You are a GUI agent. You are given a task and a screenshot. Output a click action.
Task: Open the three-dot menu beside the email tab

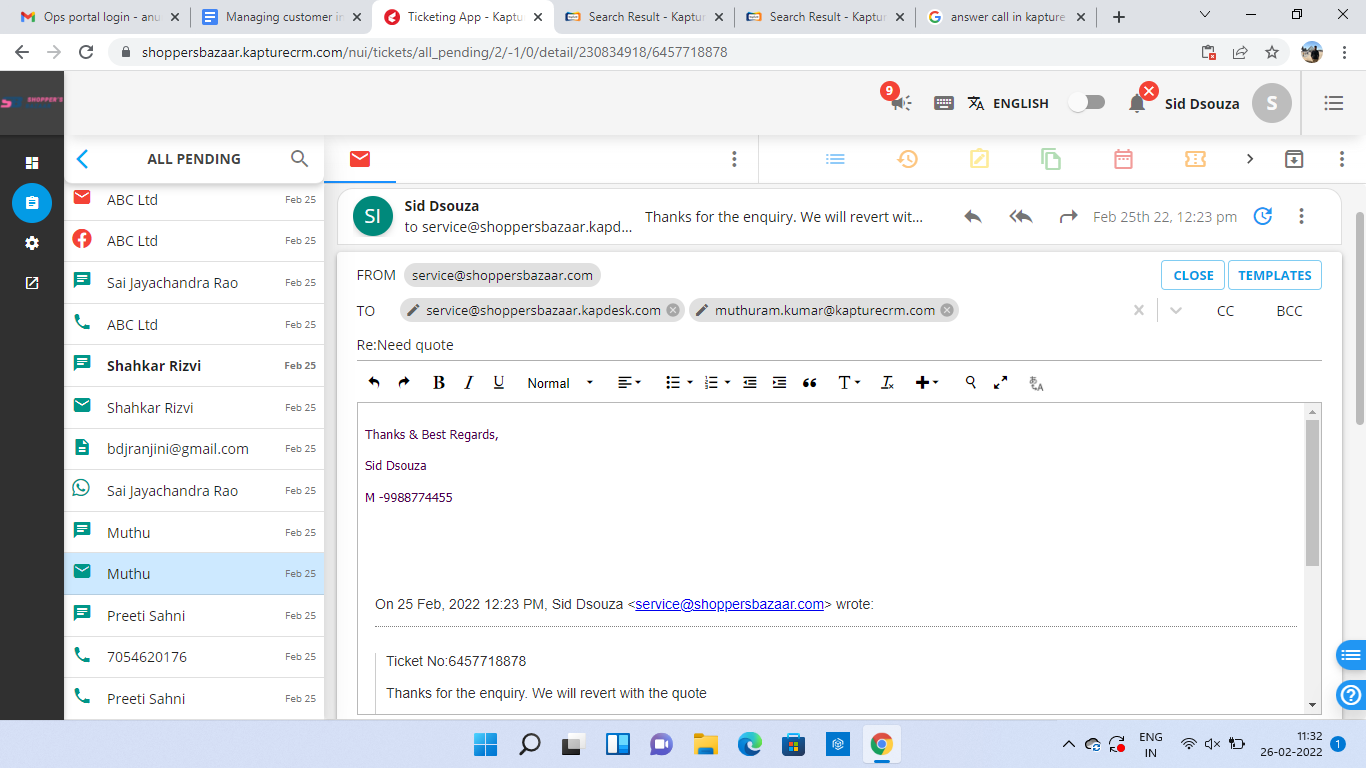click(734, 159)
